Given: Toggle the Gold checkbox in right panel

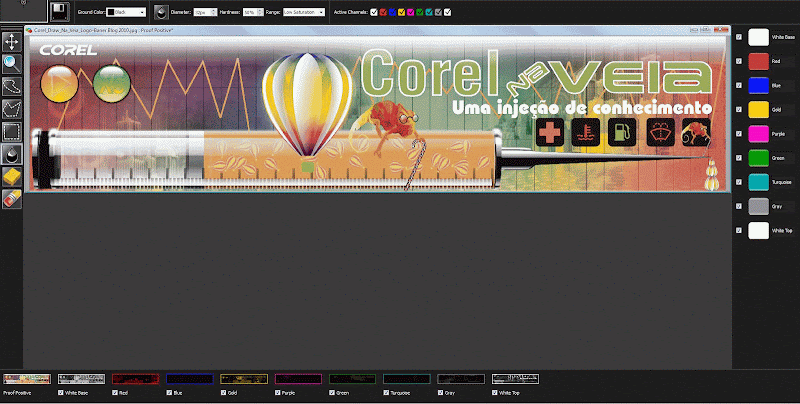Looking at the screenshot, I should [x=739, y=110].
